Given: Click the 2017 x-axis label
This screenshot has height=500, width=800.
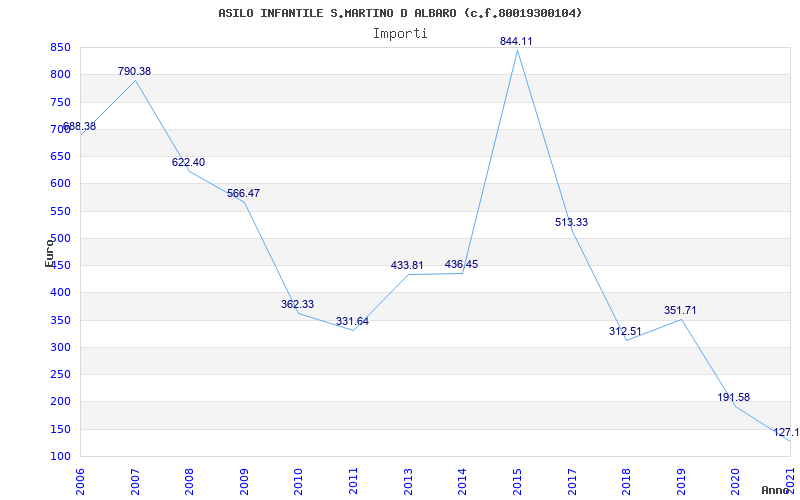Looking at the screenshot, I should tap(572, 481).
